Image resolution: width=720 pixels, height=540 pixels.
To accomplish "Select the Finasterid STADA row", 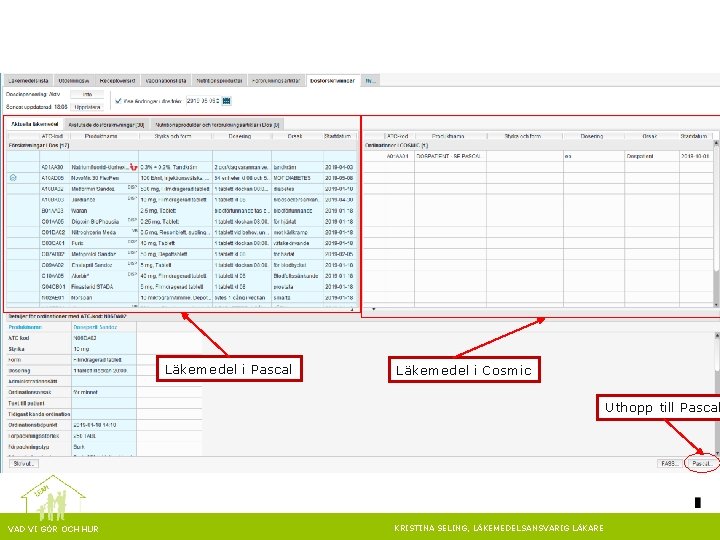I will point(182,287).
